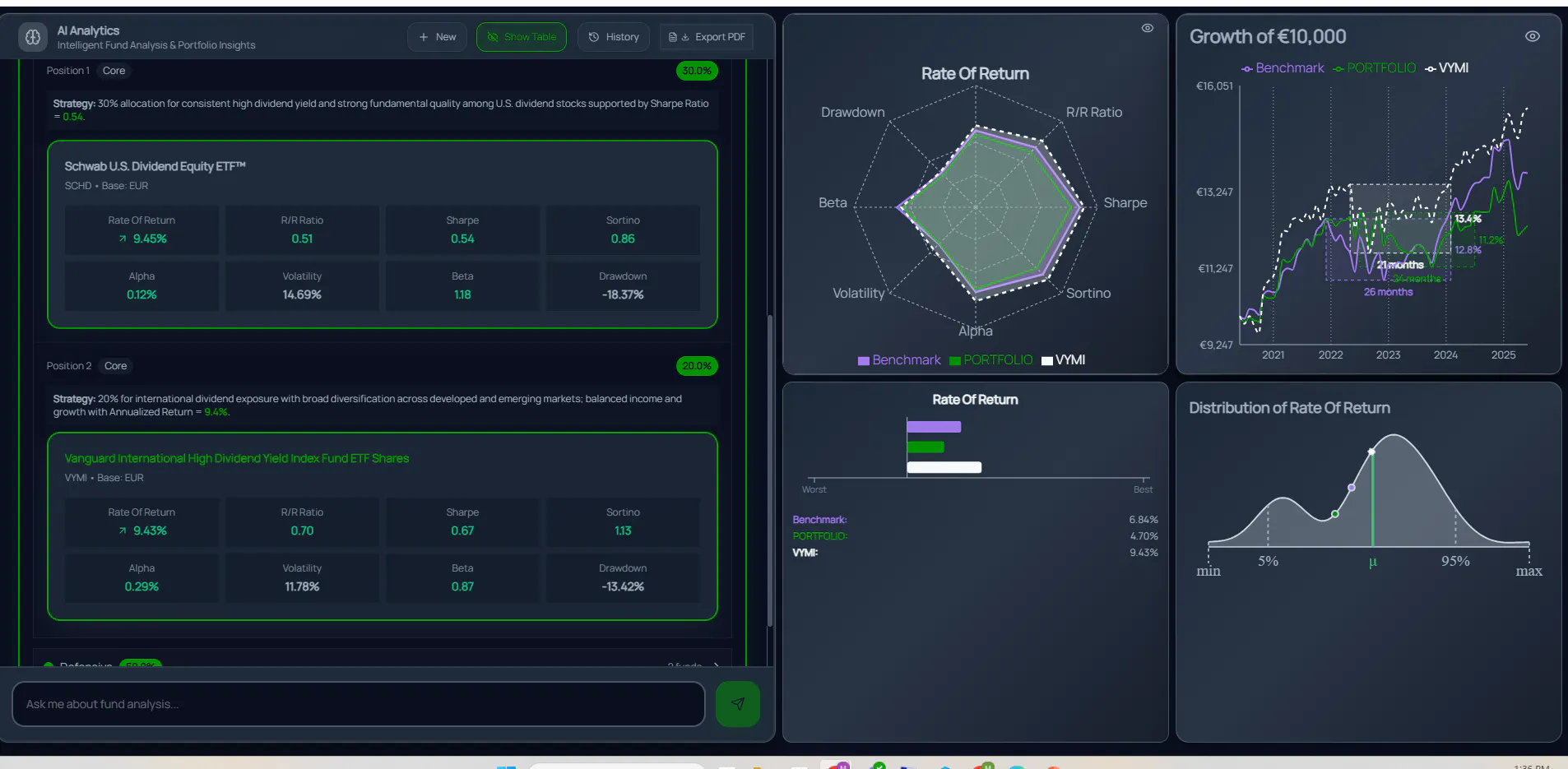The height and width of the screenshot is (769, 1568).
Task: Click the Alpha value 0.12%
Action: tap(141, 294)
